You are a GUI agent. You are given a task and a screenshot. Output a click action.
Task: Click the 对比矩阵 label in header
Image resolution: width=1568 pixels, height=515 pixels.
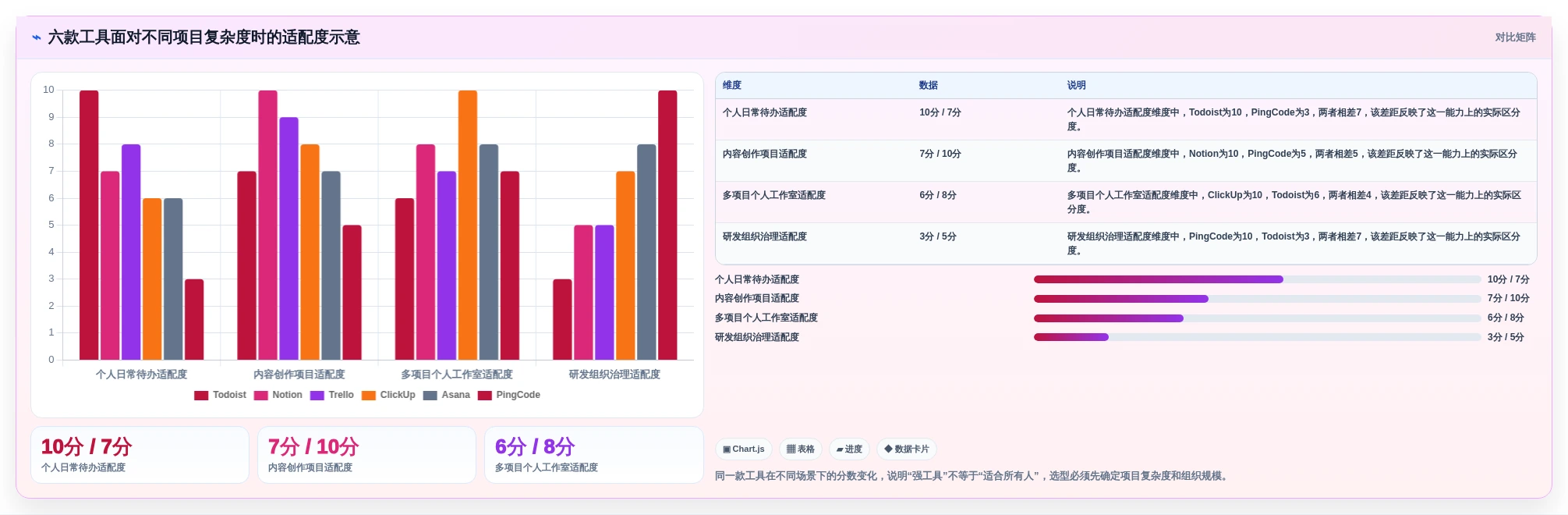tap(1515, 37)
